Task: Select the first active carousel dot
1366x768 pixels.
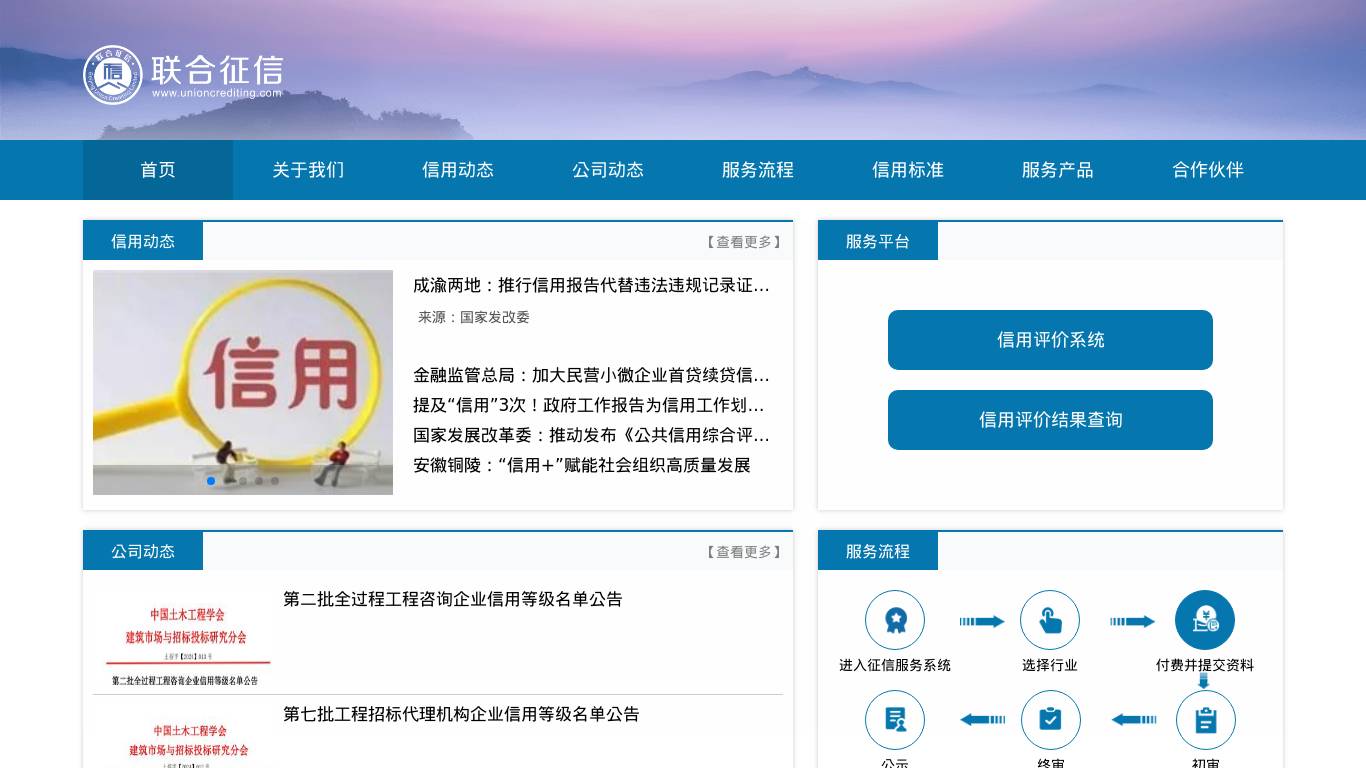Action: tap(211, 481)
